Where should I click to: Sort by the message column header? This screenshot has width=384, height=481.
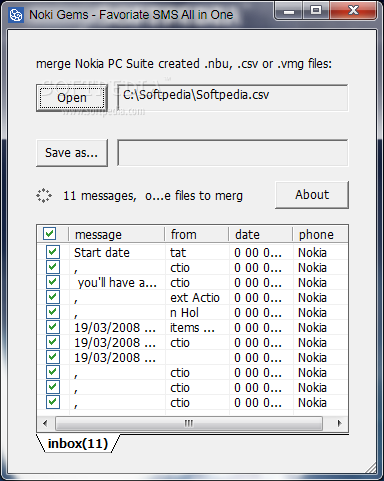116,234
